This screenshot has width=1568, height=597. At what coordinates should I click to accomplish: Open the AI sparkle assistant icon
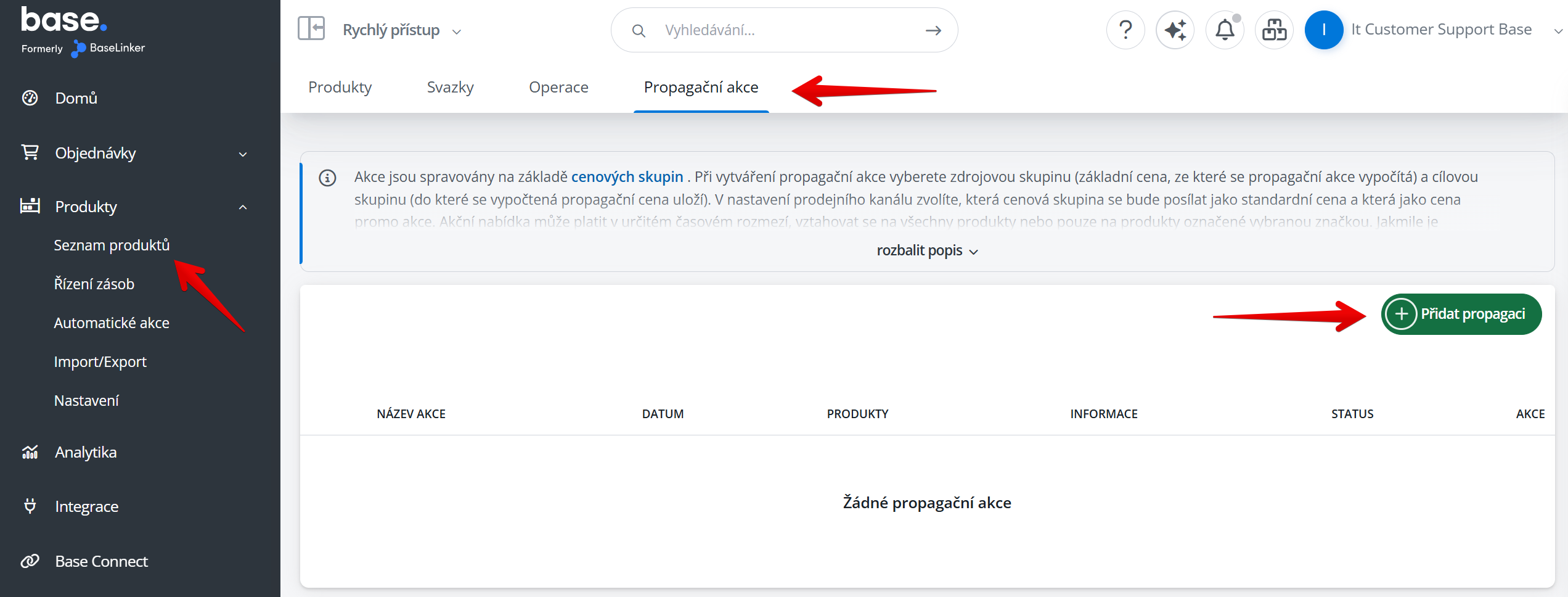point(1175,30)
